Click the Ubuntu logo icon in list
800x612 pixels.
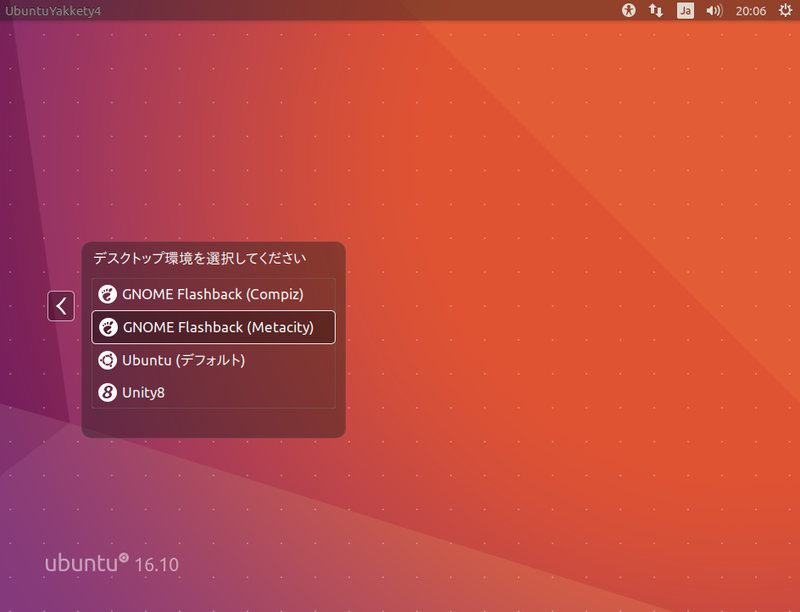click(x=108, y=360)
